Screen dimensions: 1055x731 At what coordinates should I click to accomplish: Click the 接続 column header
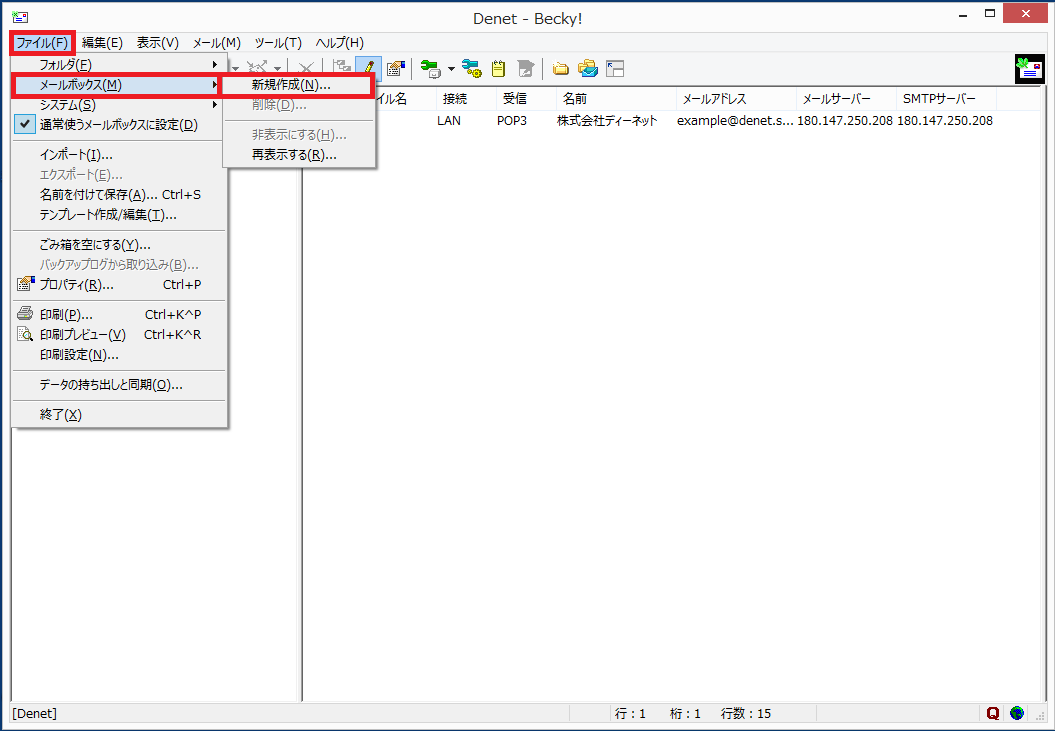pos(466,99)
